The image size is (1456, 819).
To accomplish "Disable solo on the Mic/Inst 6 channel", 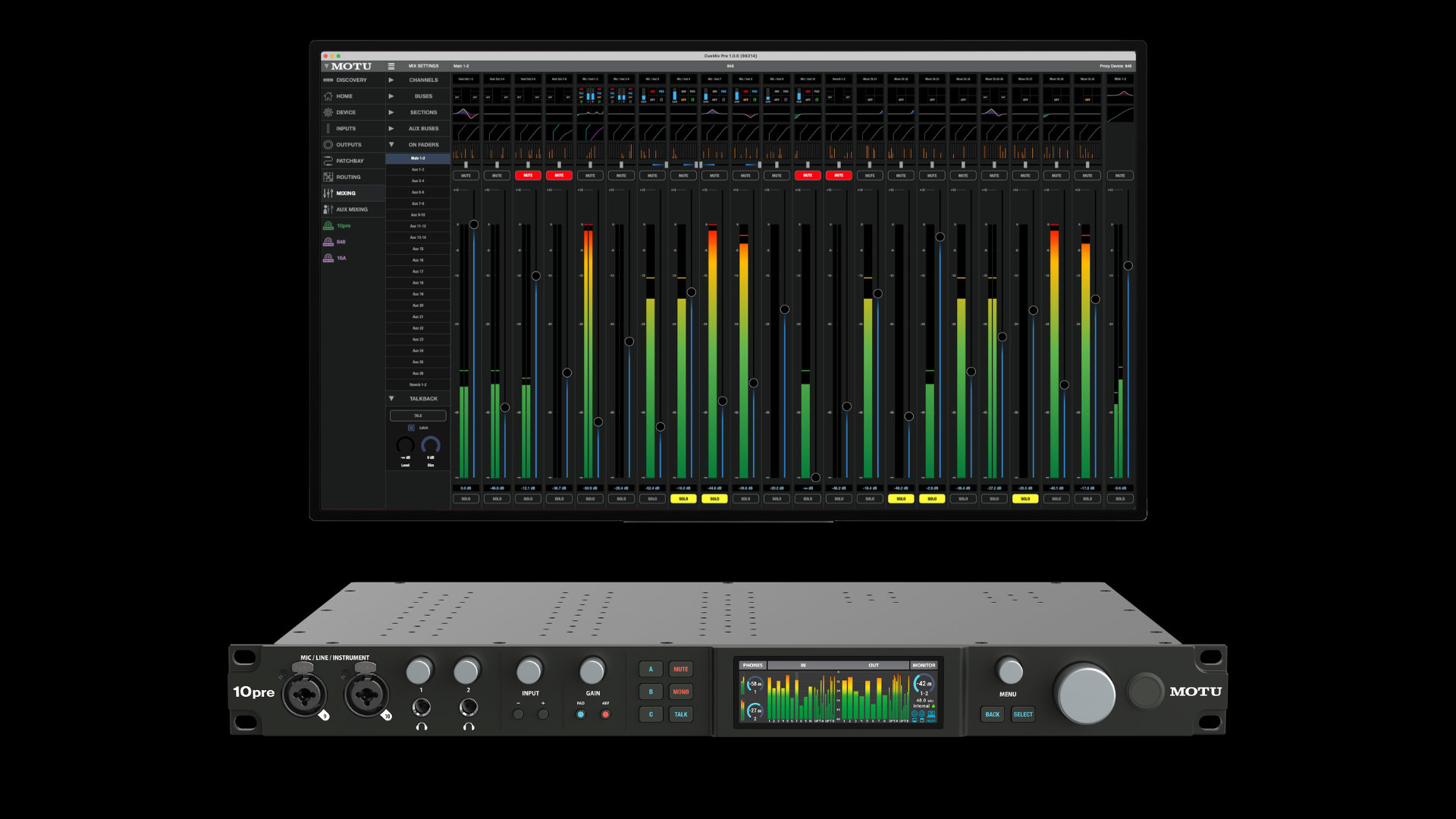I will 683,499.
